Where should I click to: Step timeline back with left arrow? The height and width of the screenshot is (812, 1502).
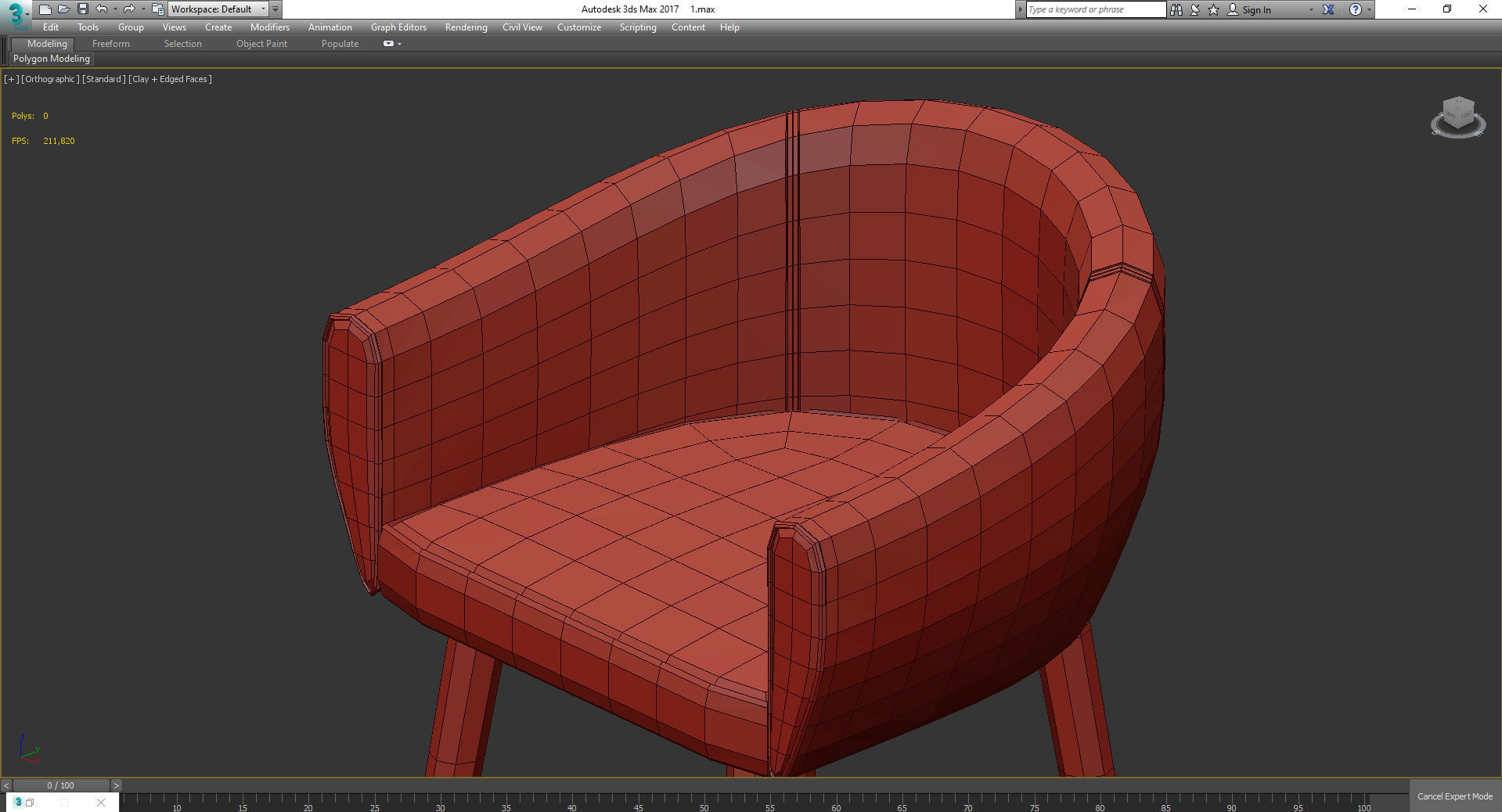(6, 785)
